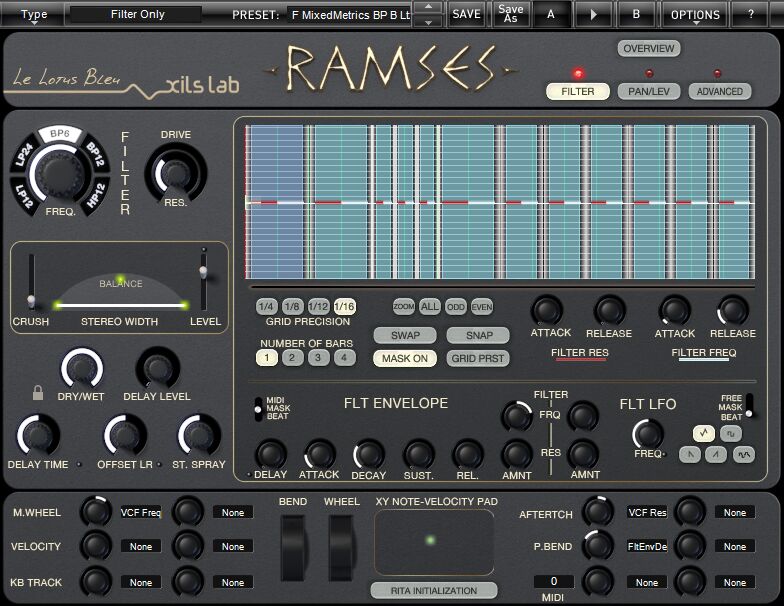The width and height of the screenshot is (784, 606).
Task: Click the M.WHEEL amount knob beside VCF Freq
Action: [96, 512]
